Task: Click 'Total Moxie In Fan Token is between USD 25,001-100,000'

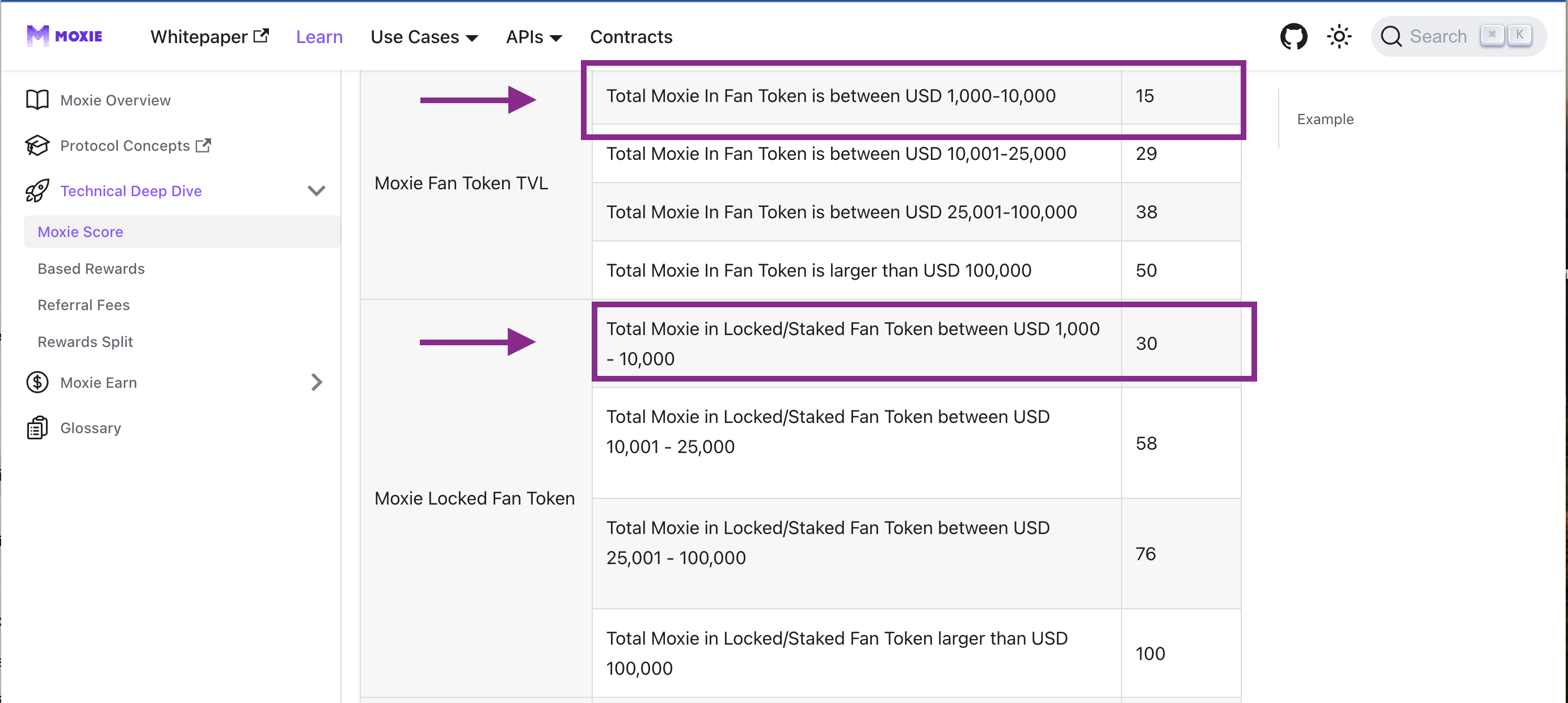Action: (x=841, y=211)
